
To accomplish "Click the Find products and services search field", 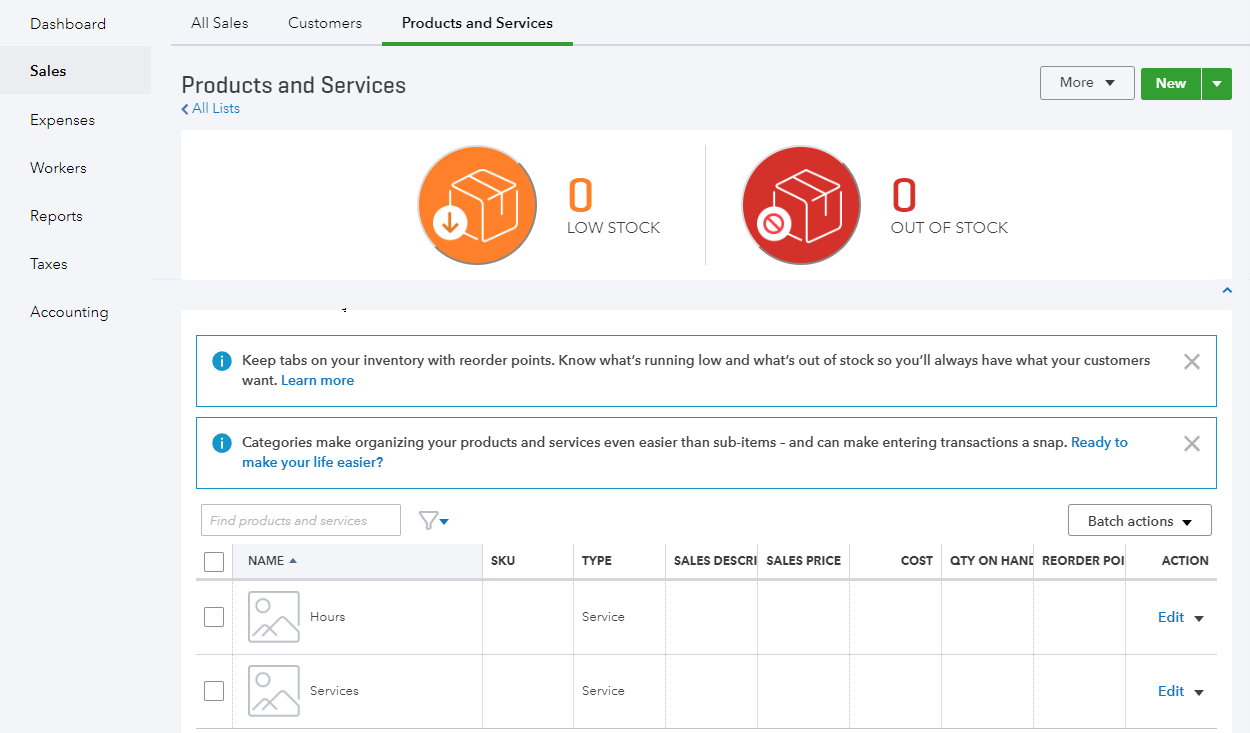I will point(300,520).
